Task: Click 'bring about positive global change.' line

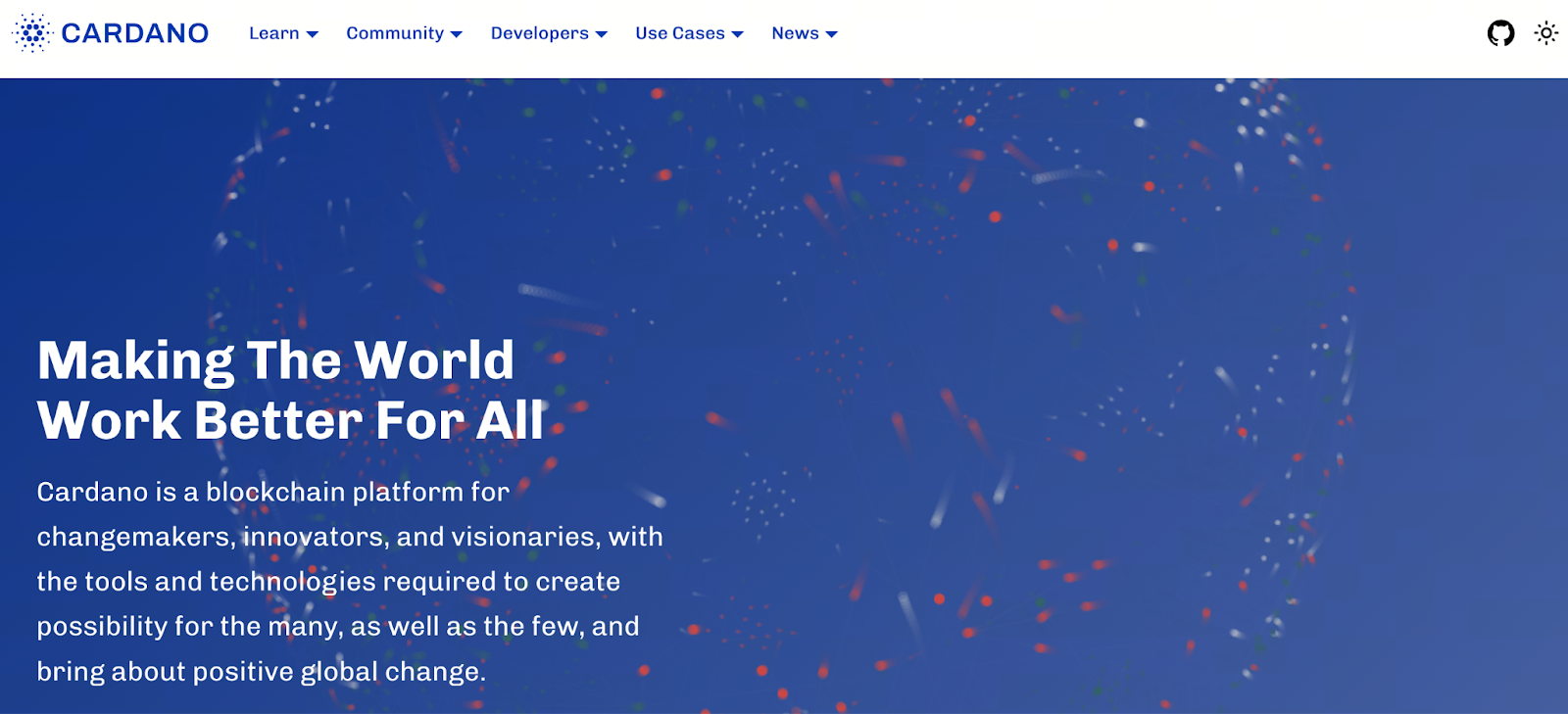Action: click(x=262, y=672)
